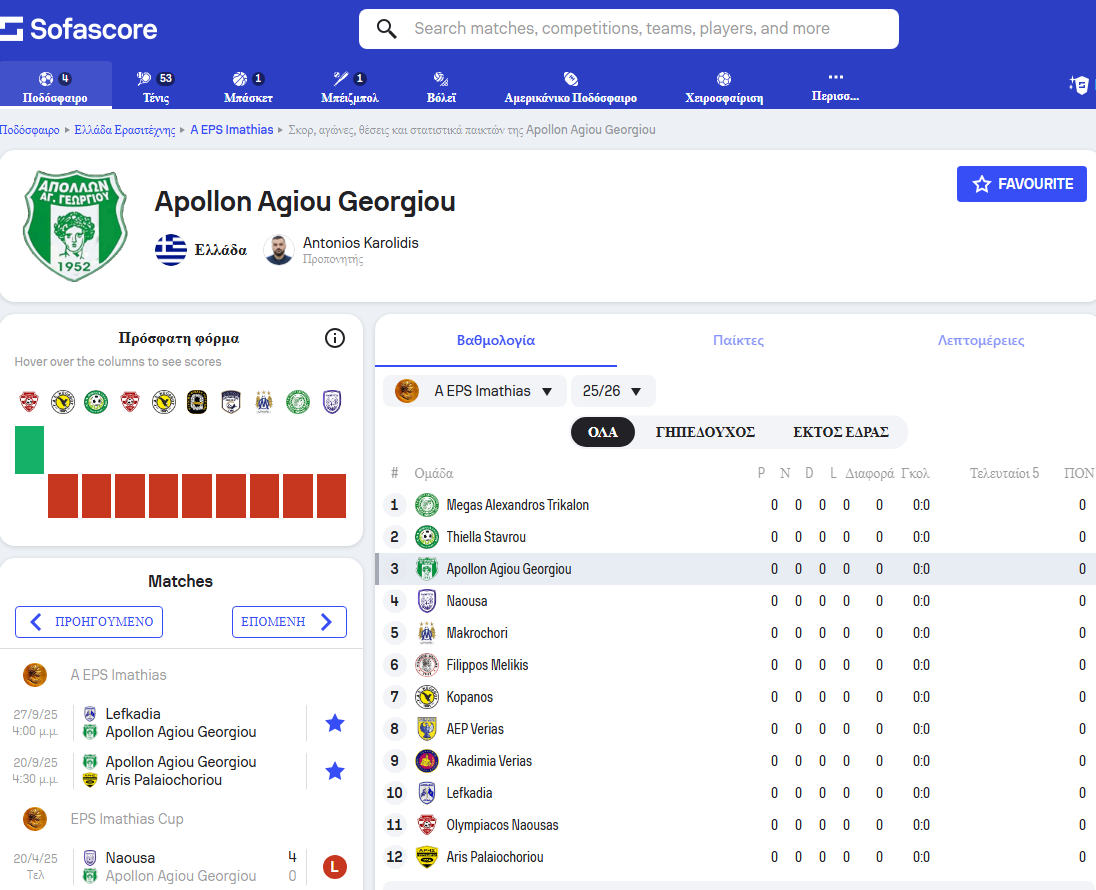
Task: Open the 25/26 season dropdown
Action: tap(613, 391)
